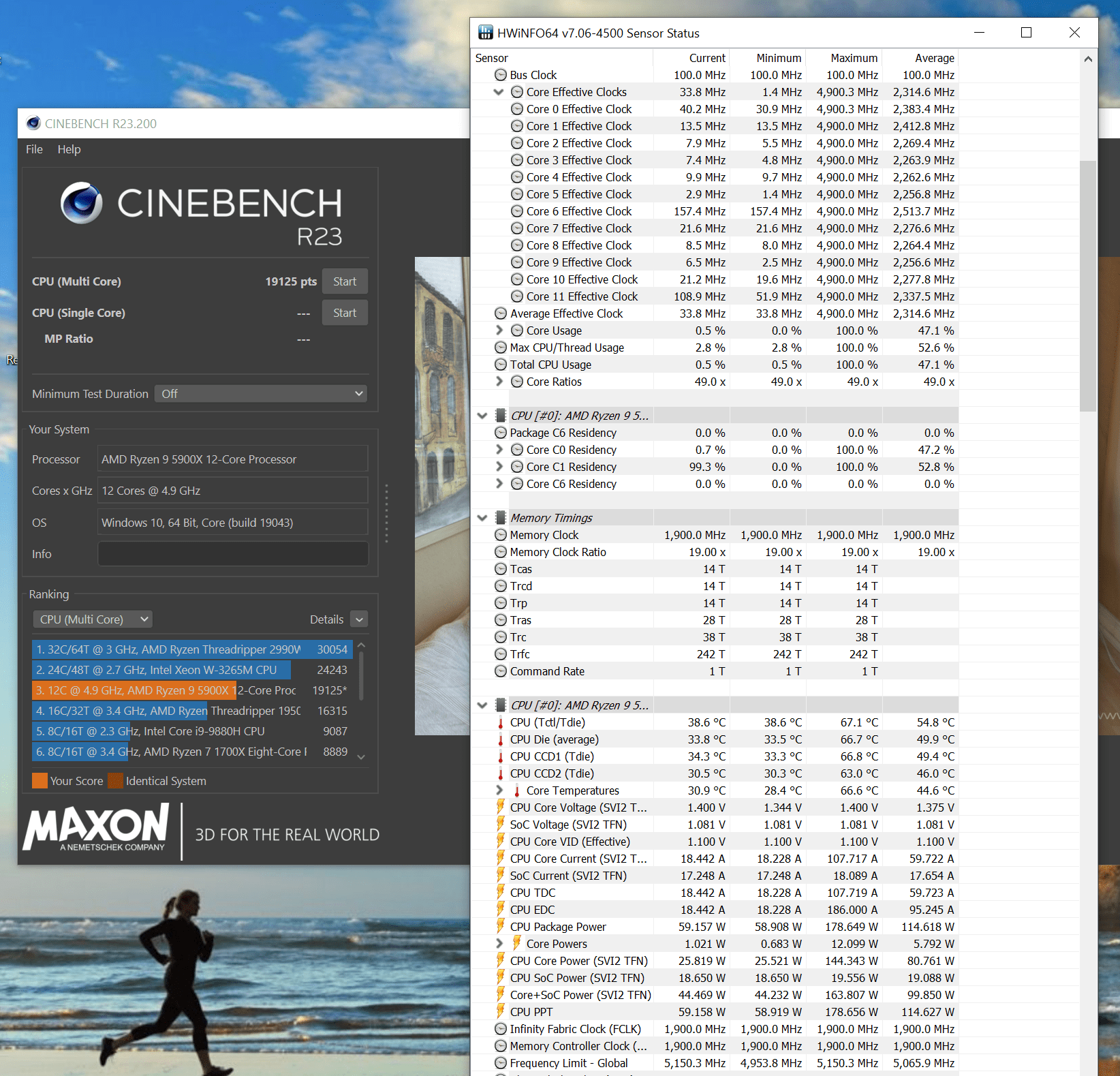Image resolution: width=1120 pixels, height=1076 pixels.
Task: Click the Total CPU Usage sensor icon
Action: coord(501,365)
